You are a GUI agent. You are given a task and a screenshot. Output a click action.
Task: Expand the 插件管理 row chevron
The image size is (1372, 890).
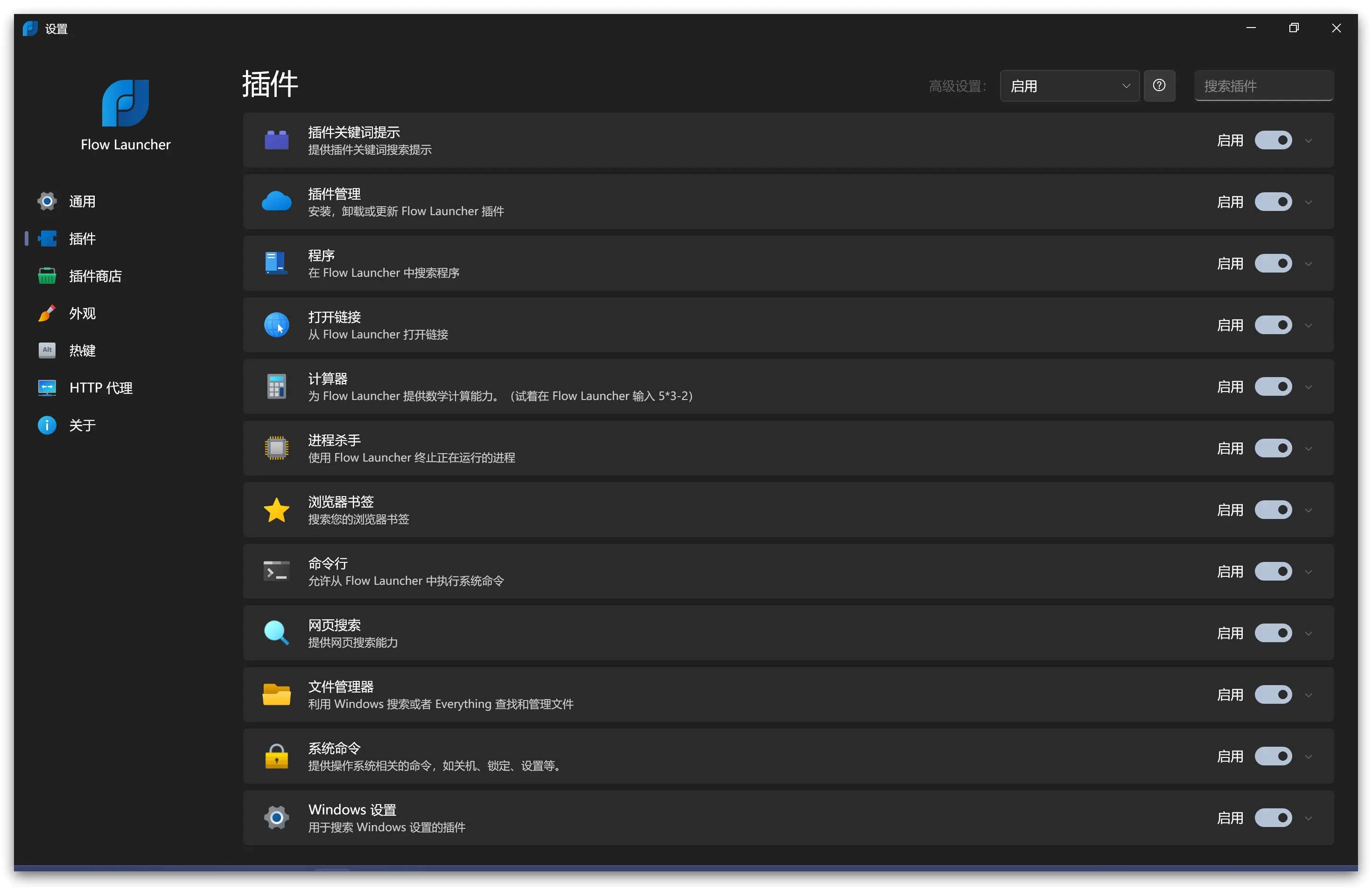coord(1308,203)
